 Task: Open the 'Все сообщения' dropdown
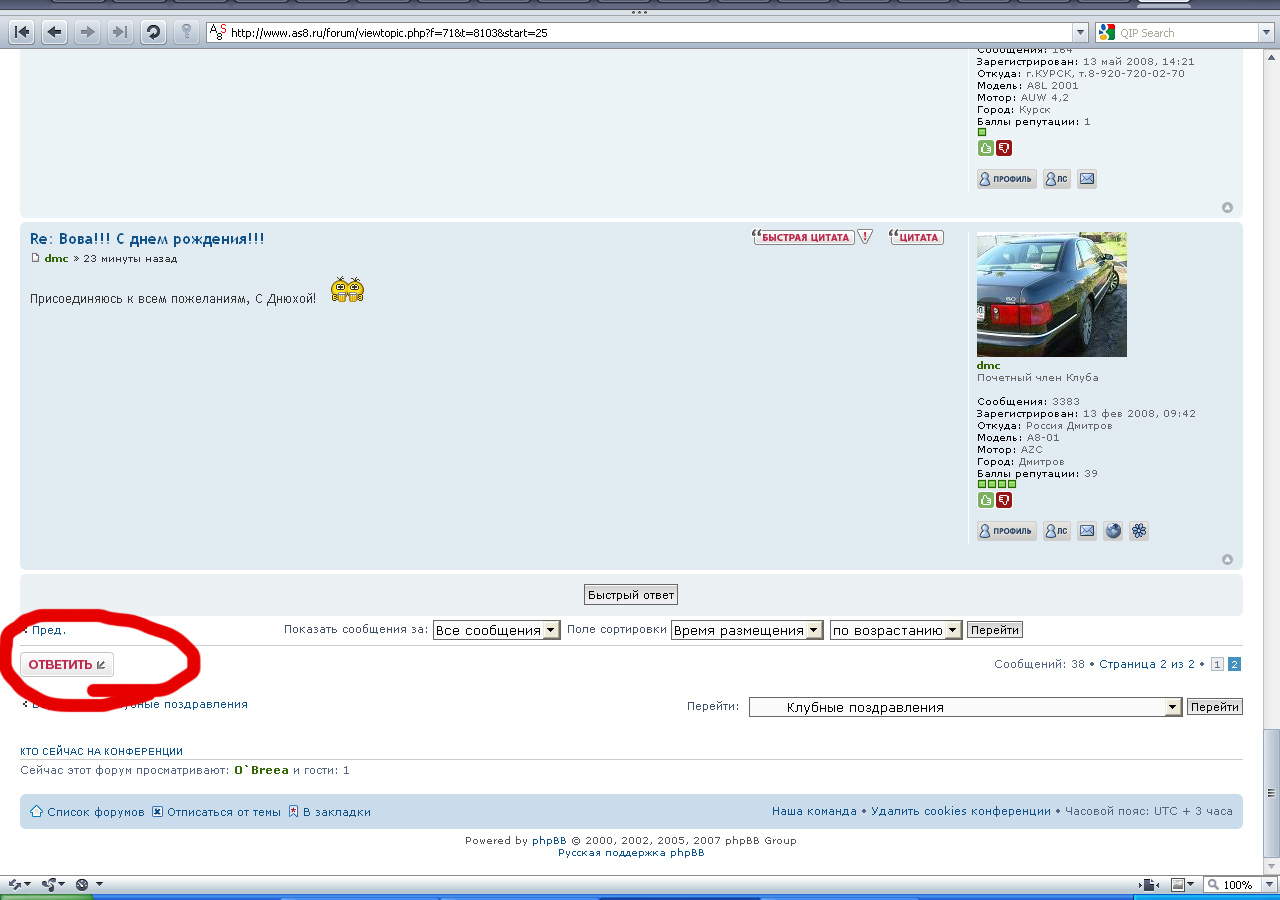pos(496,630)
